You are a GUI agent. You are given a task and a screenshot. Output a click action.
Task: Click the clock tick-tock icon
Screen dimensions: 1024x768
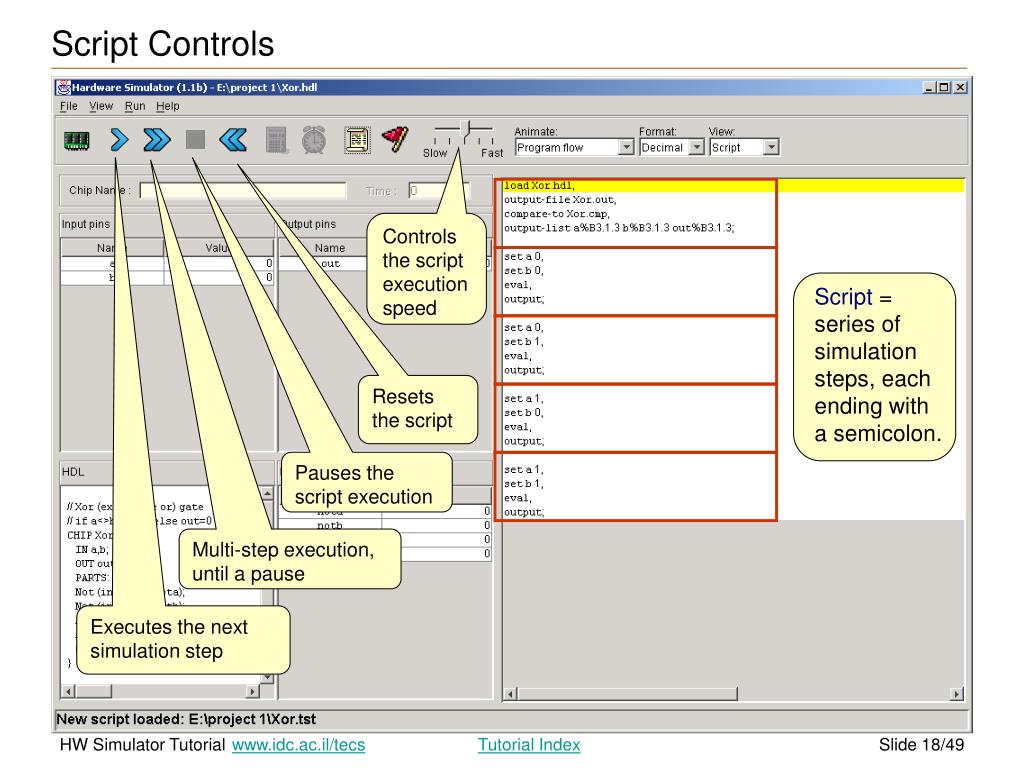[314, 140]
